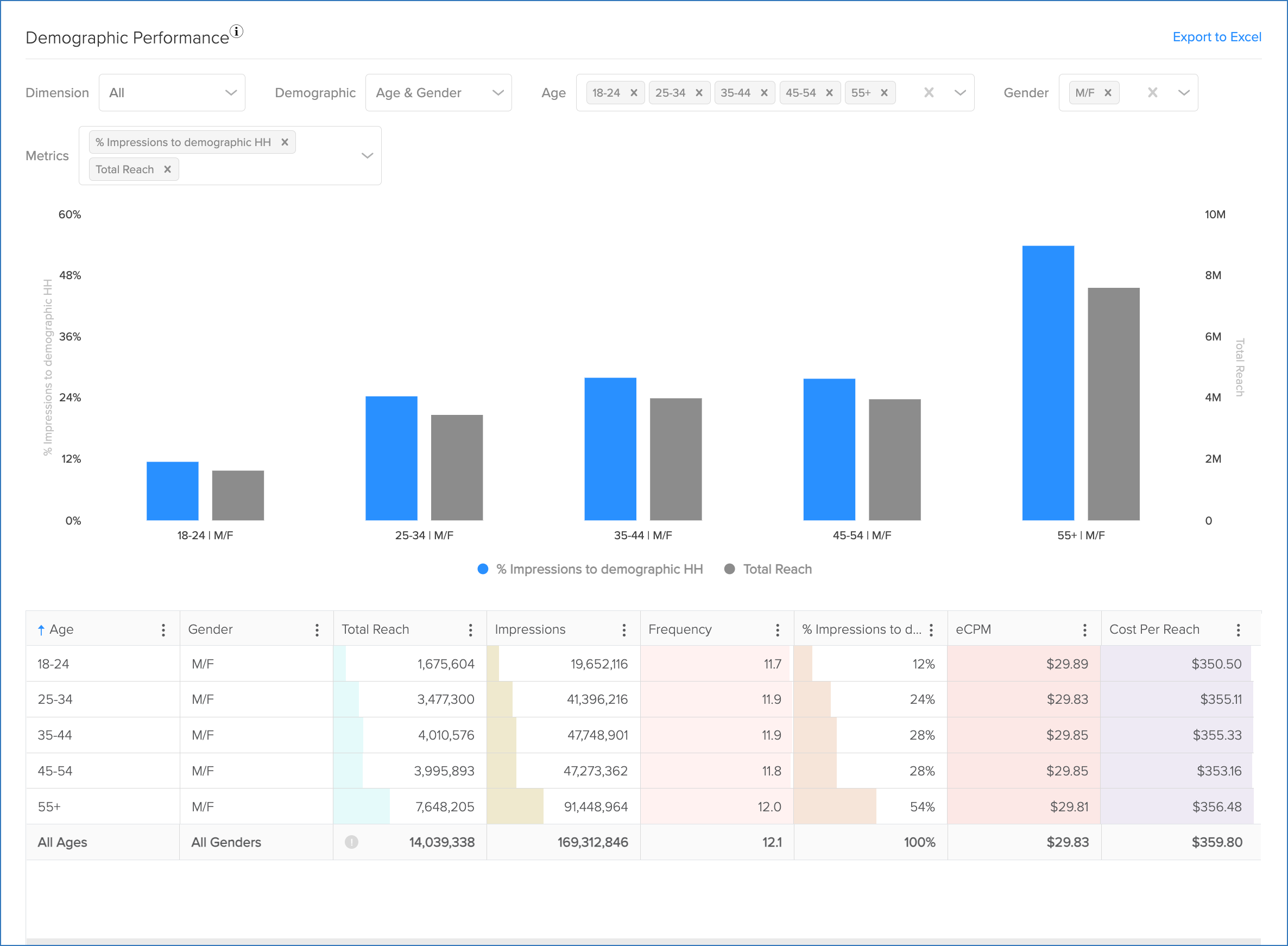This screenshot has height=946, width=1288.
Task: Expand the Metrics selection dropdown
Action: [x=367, y=155]
